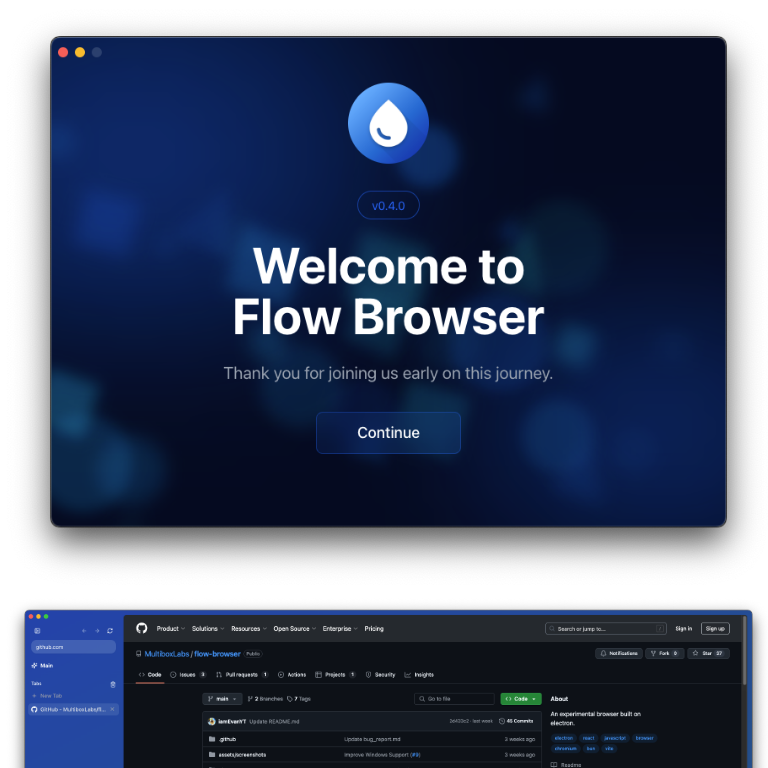Minimize welcome window with yellow button
The width and height of the screenshot is (768, 768).
click(x=80, y=52)
